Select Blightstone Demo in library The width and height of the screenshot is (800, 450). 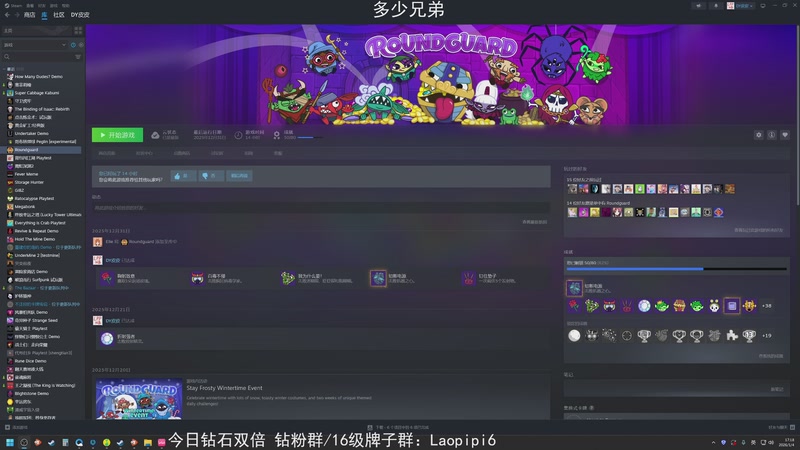click(x=32, y=394)
